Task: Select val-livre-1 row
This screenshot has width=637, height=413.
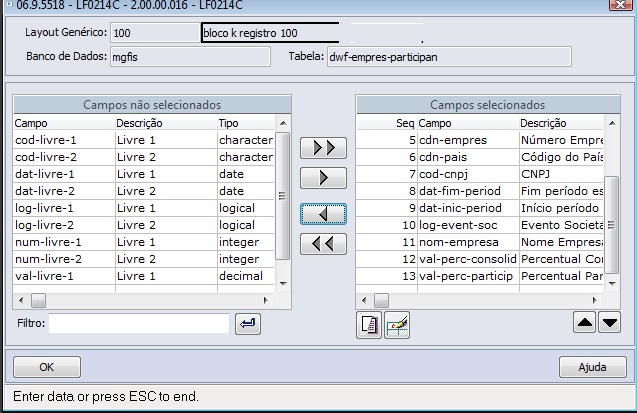Action: click(144, 277)
